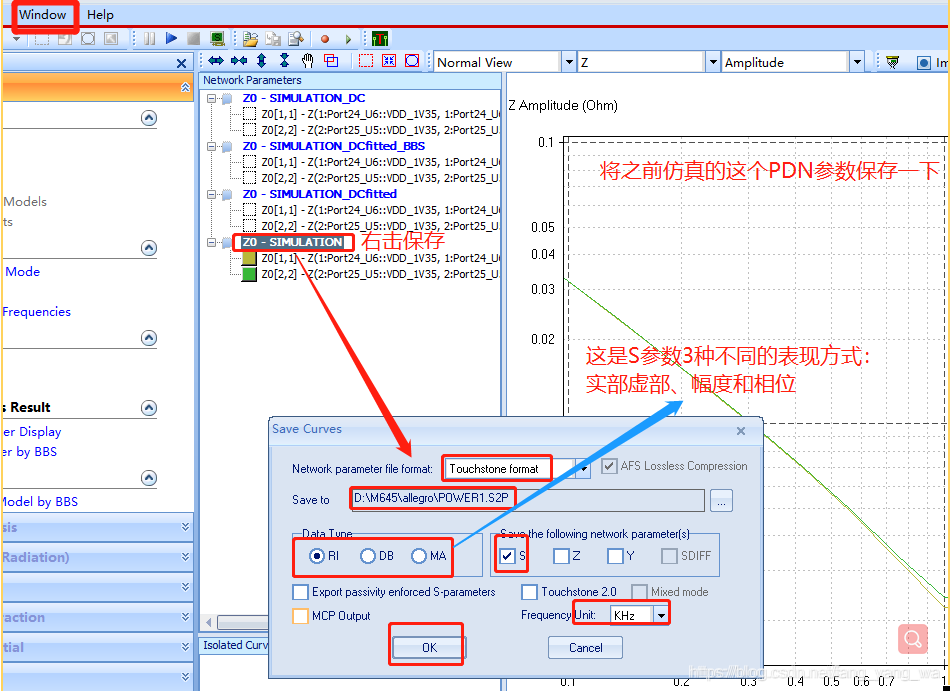Uncheck the S network parameter checkbox
This screenshot has width=950, height=691.
point(508,556)
